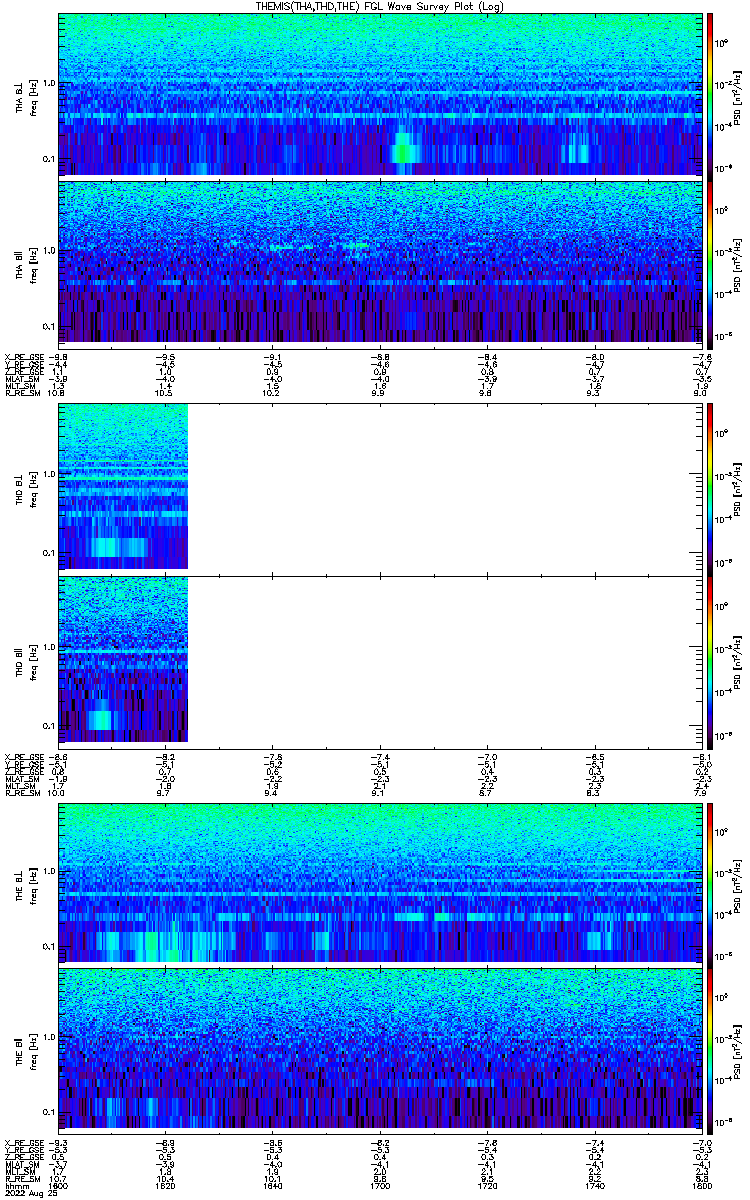This screenshot has width=750, height=1200.
Task: Select the THE B-parallel spectrogram panel
Action: (x=379, y=1047)
